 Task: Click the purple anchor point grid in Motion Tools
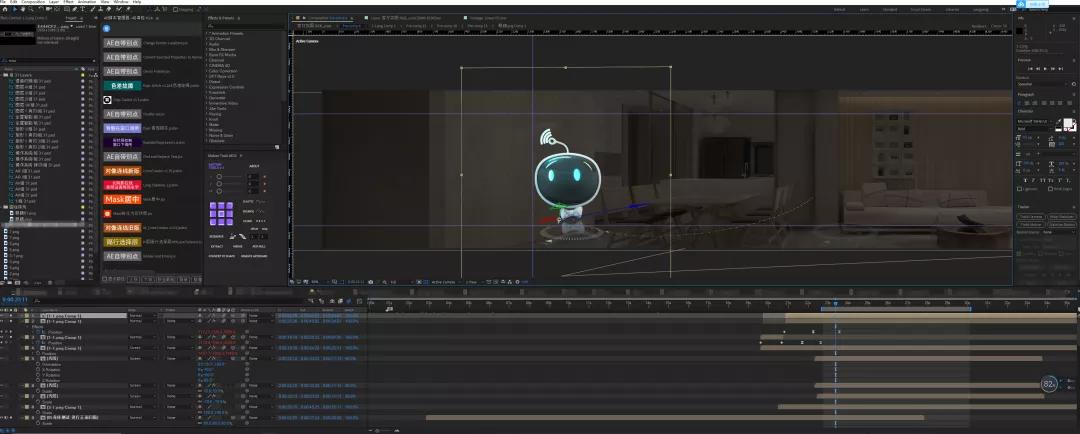pyautogui.click(x=222, y=214)
